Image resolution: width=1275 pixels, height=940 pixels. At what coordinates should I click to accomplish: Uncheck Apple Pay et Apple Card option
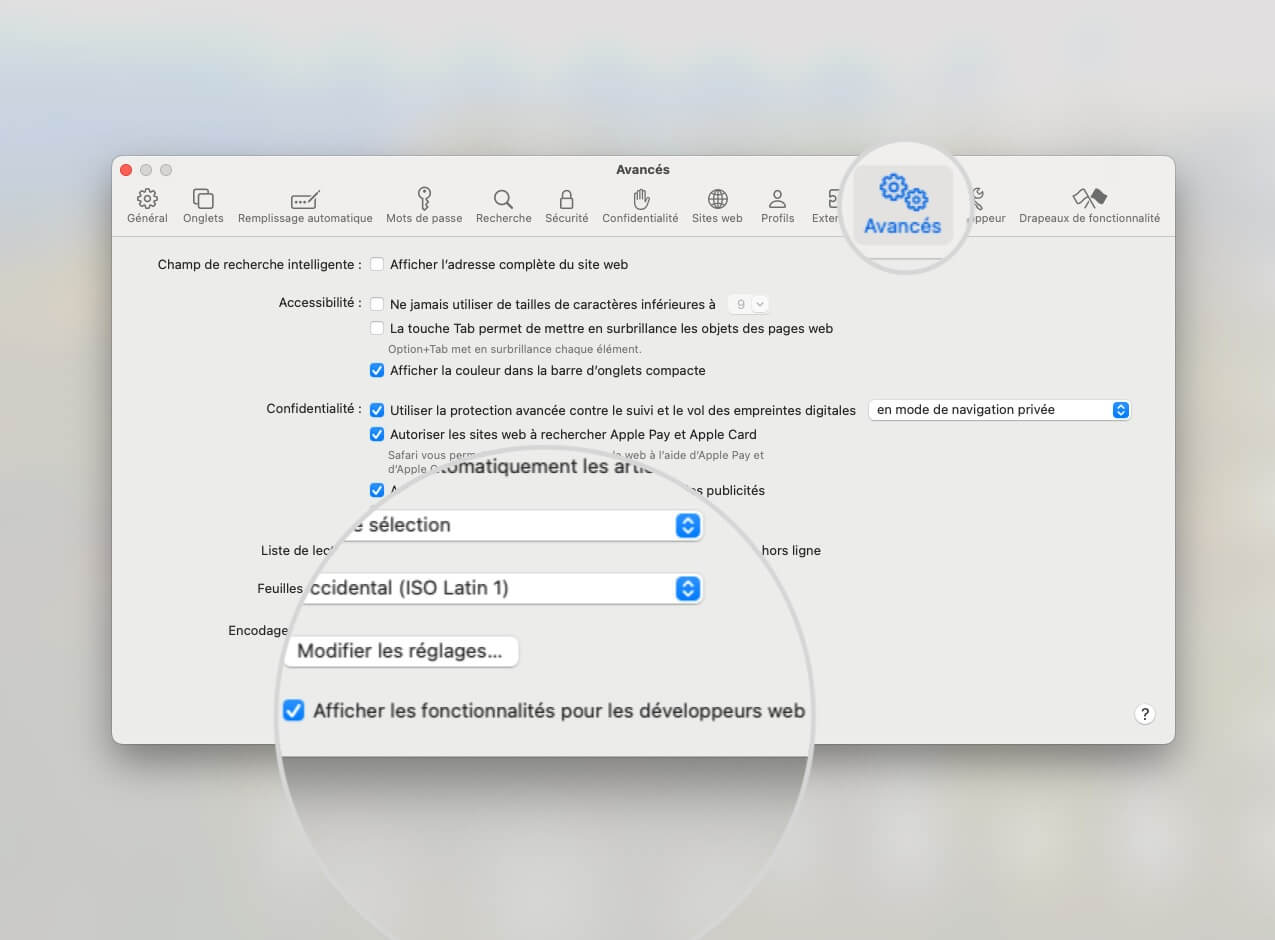click(377, 434)
